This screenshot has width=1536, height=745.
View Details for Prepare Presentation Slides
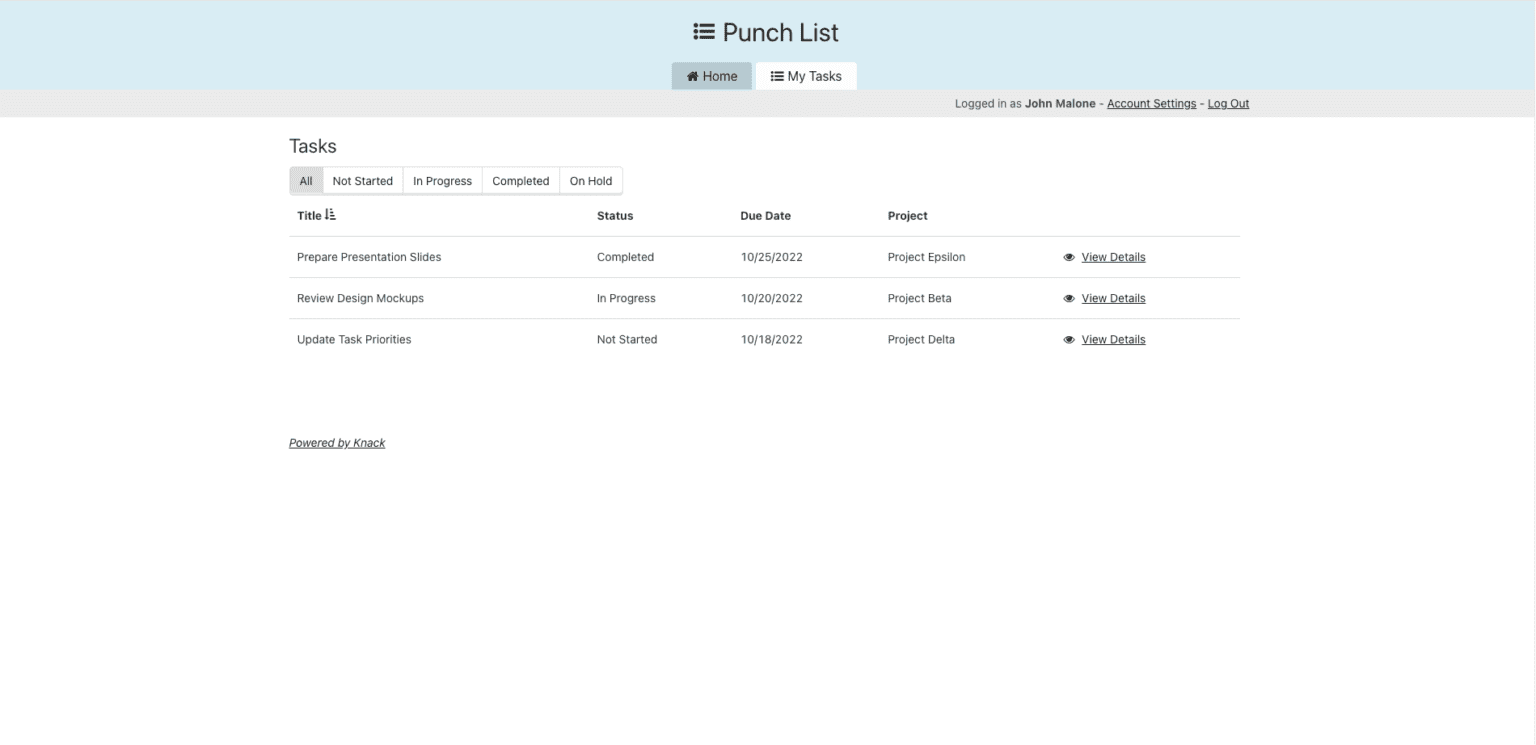[1113, 257]
